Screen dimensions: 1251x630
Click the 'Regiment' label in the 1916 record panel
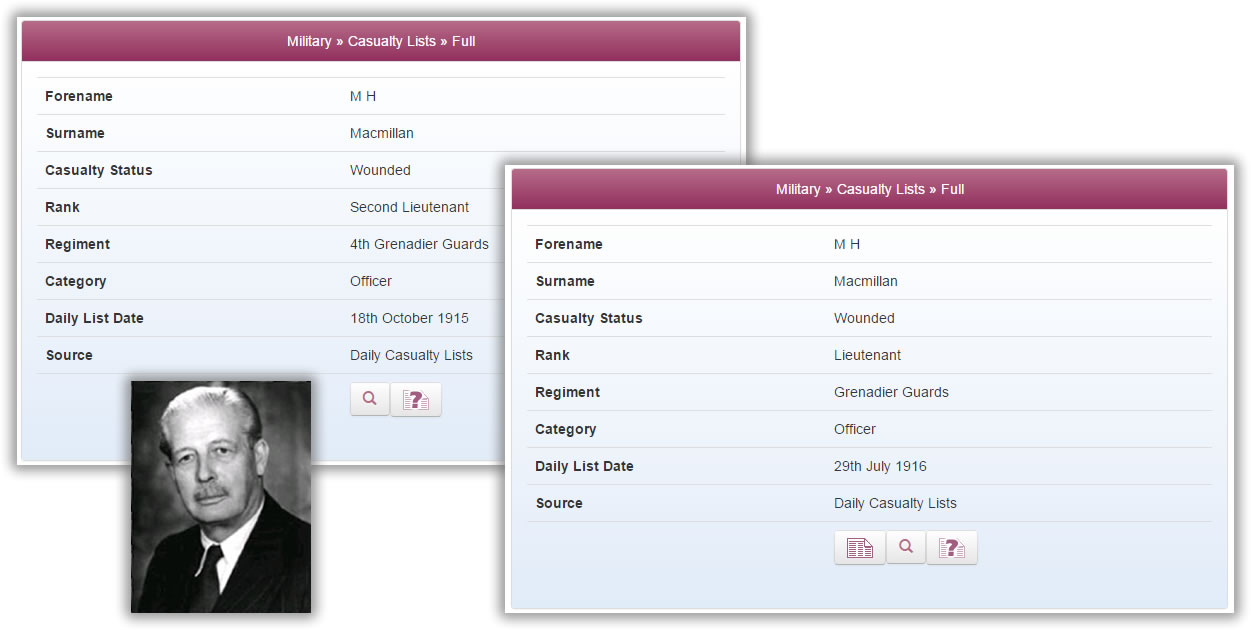tap(568, 392)
